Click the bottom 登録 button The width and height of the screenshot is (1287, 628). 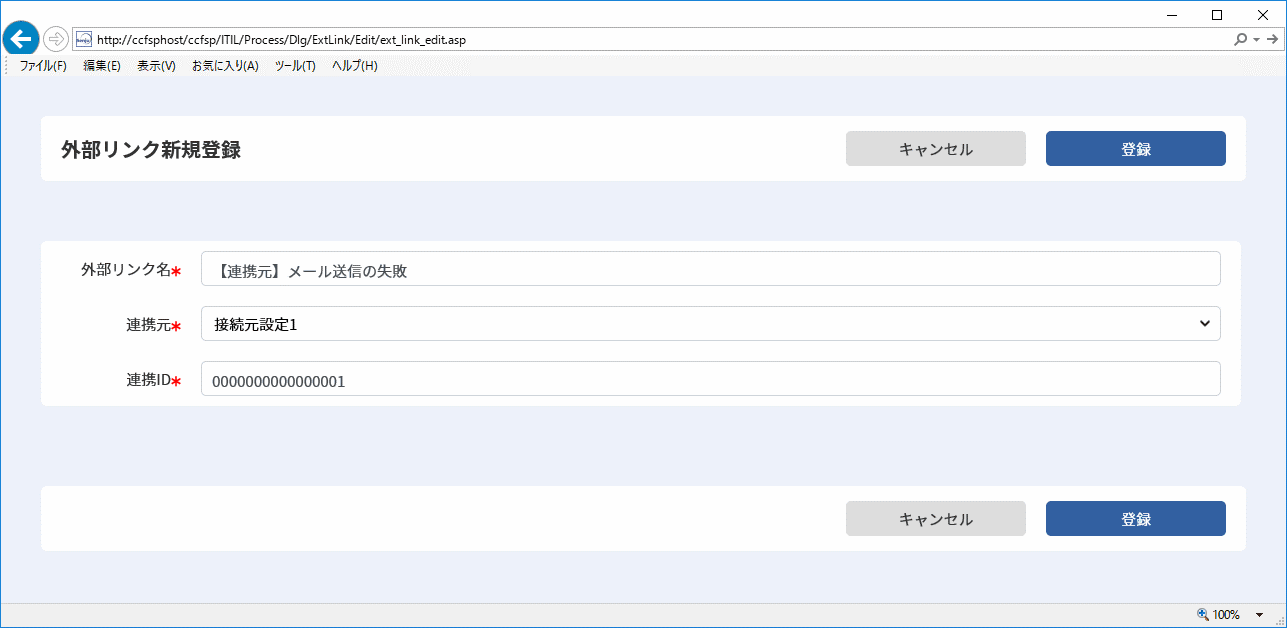tap(1136, 519)
